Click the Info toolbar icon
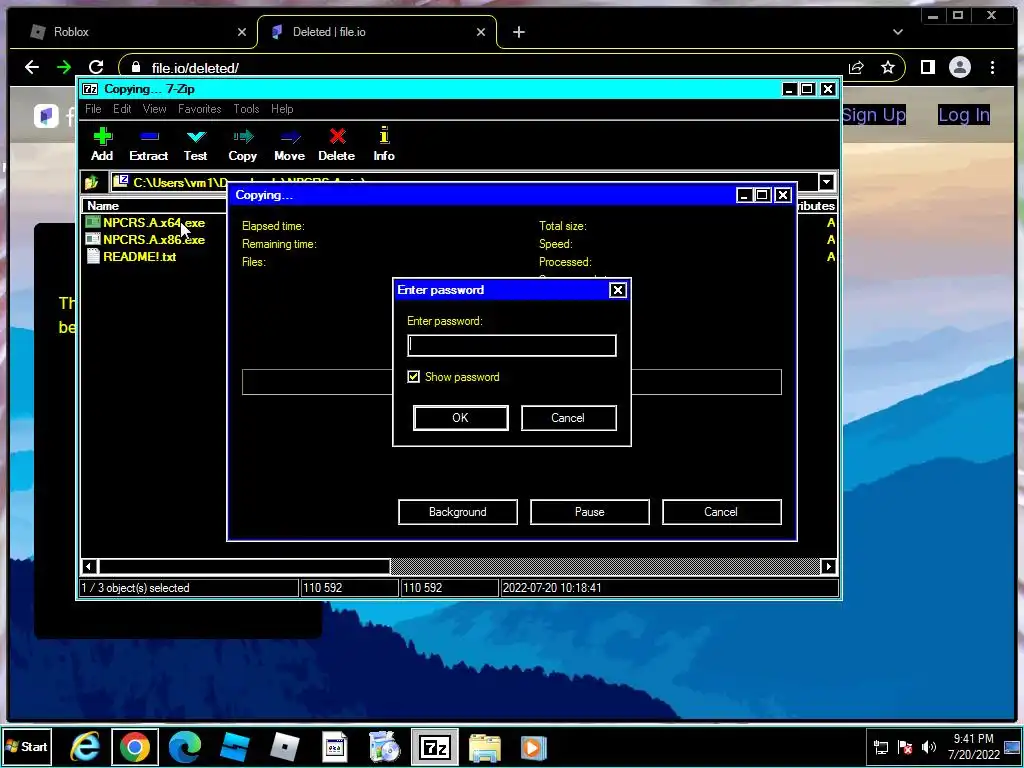 384,144
